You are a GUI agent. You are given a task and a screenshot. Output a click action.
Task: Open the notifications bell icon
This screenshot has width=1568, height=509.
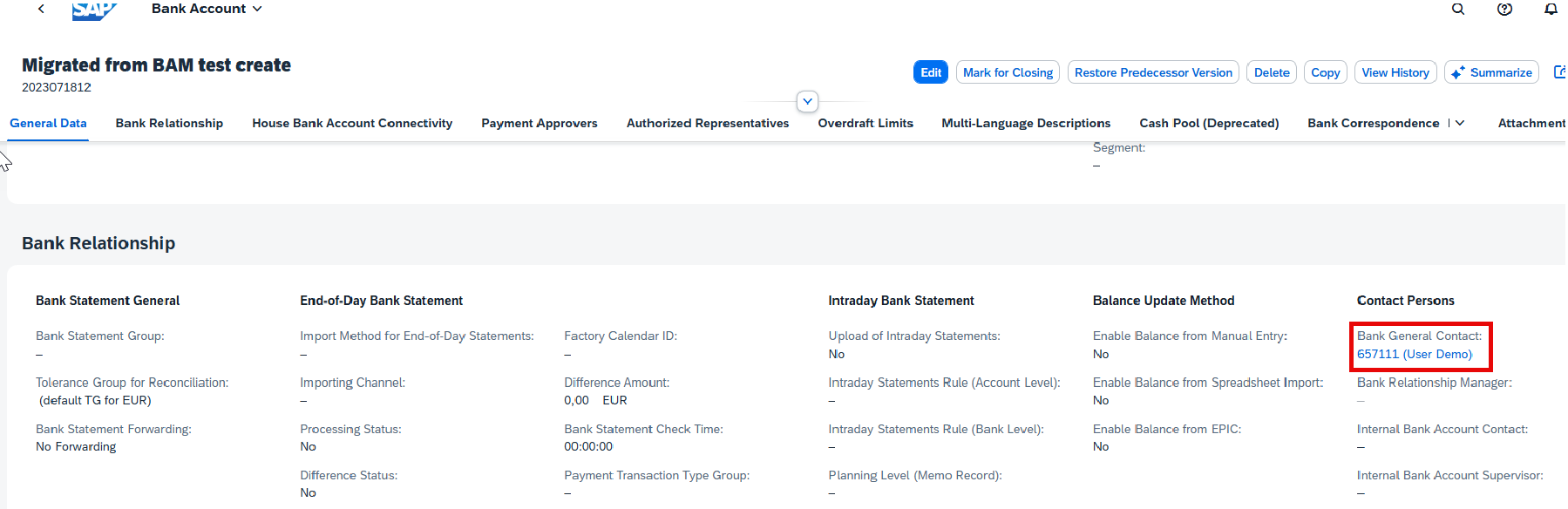pos(1551,9)
